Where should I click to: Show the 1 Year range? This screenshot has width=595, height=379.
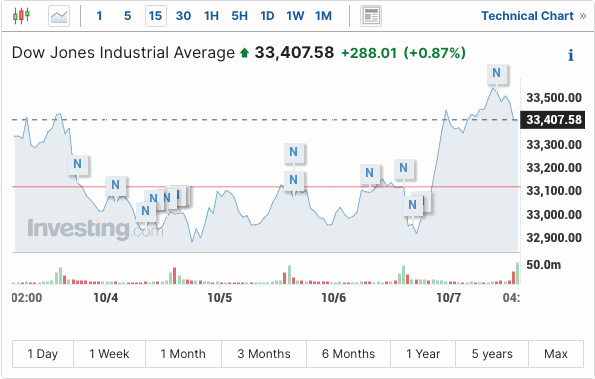(423, 354)
